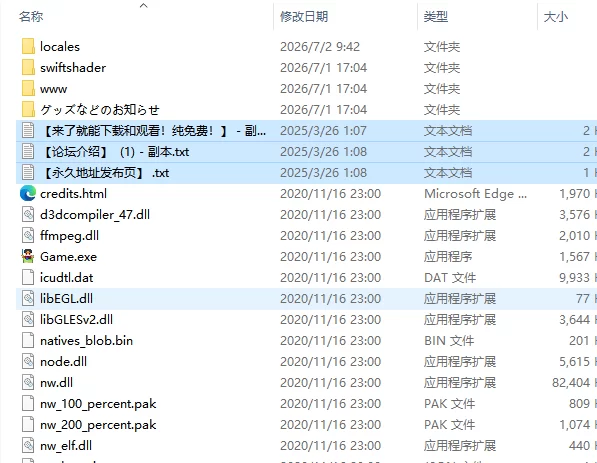Screen dimensions: 597x463
Task: Select the 【永久地址发布页】 .txt file
Action: pos(105,172)
